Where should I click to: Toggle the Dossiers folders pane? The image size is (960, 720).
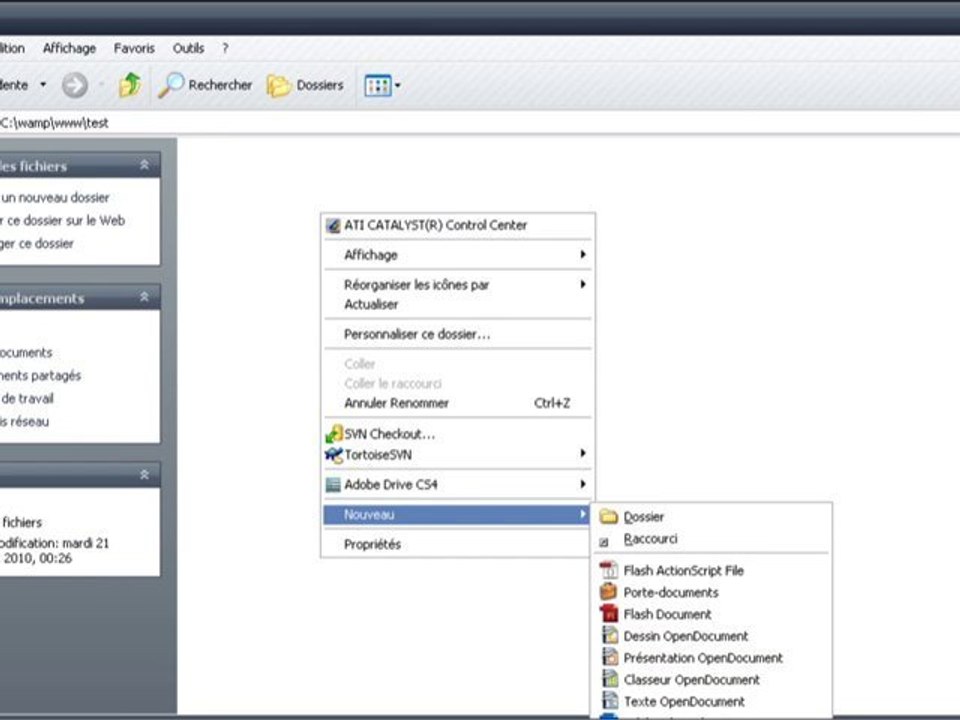click(305, 85)
